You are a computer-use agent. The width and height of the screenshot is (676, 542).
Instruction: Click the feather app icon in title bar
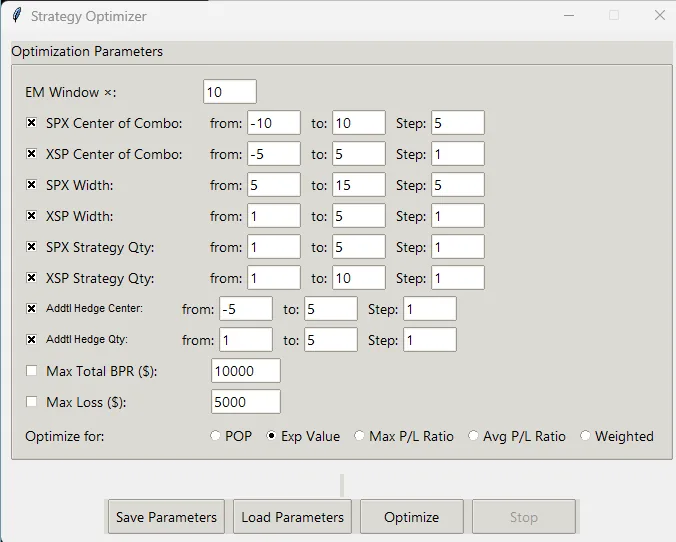[17, 16]
